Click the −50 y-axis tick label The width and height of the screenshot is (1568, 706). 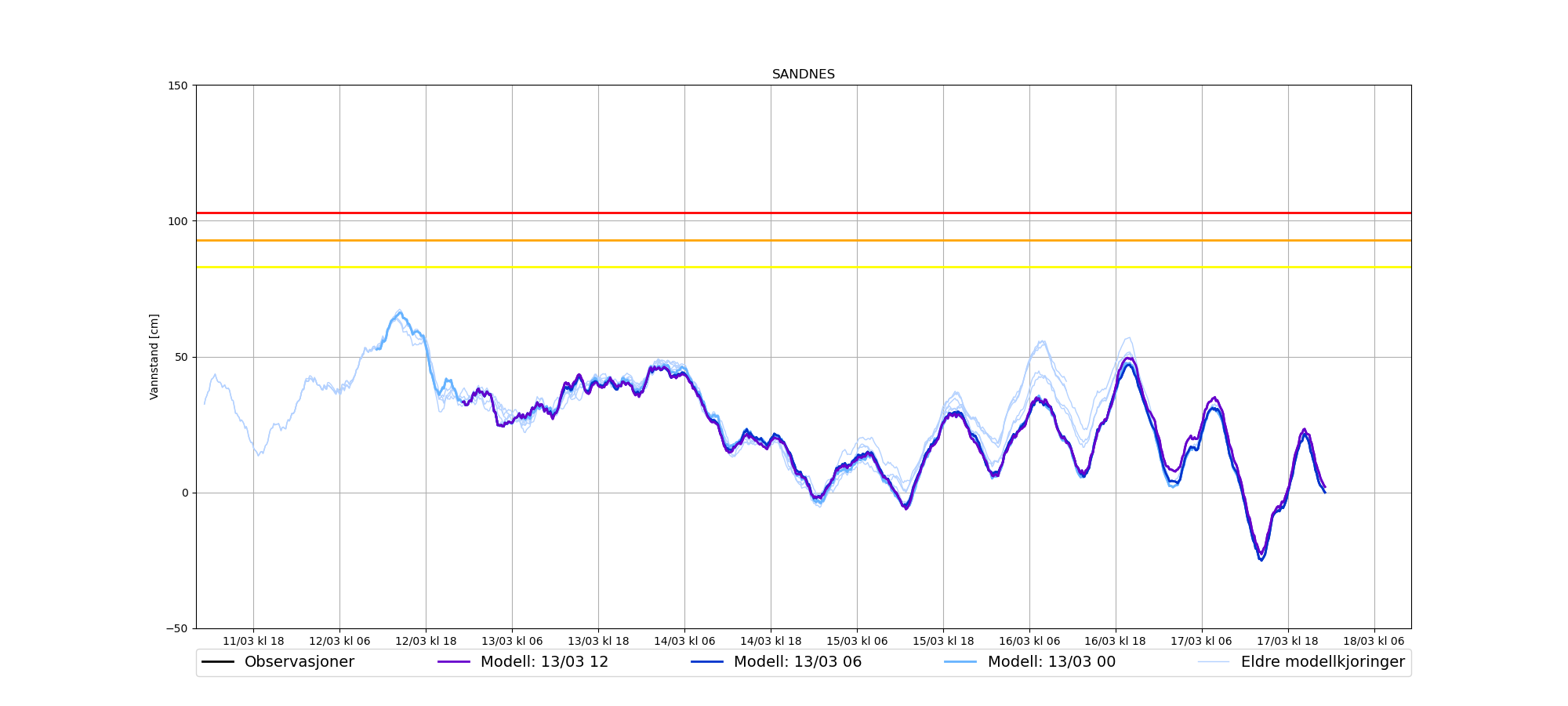[x=177, y=629]
